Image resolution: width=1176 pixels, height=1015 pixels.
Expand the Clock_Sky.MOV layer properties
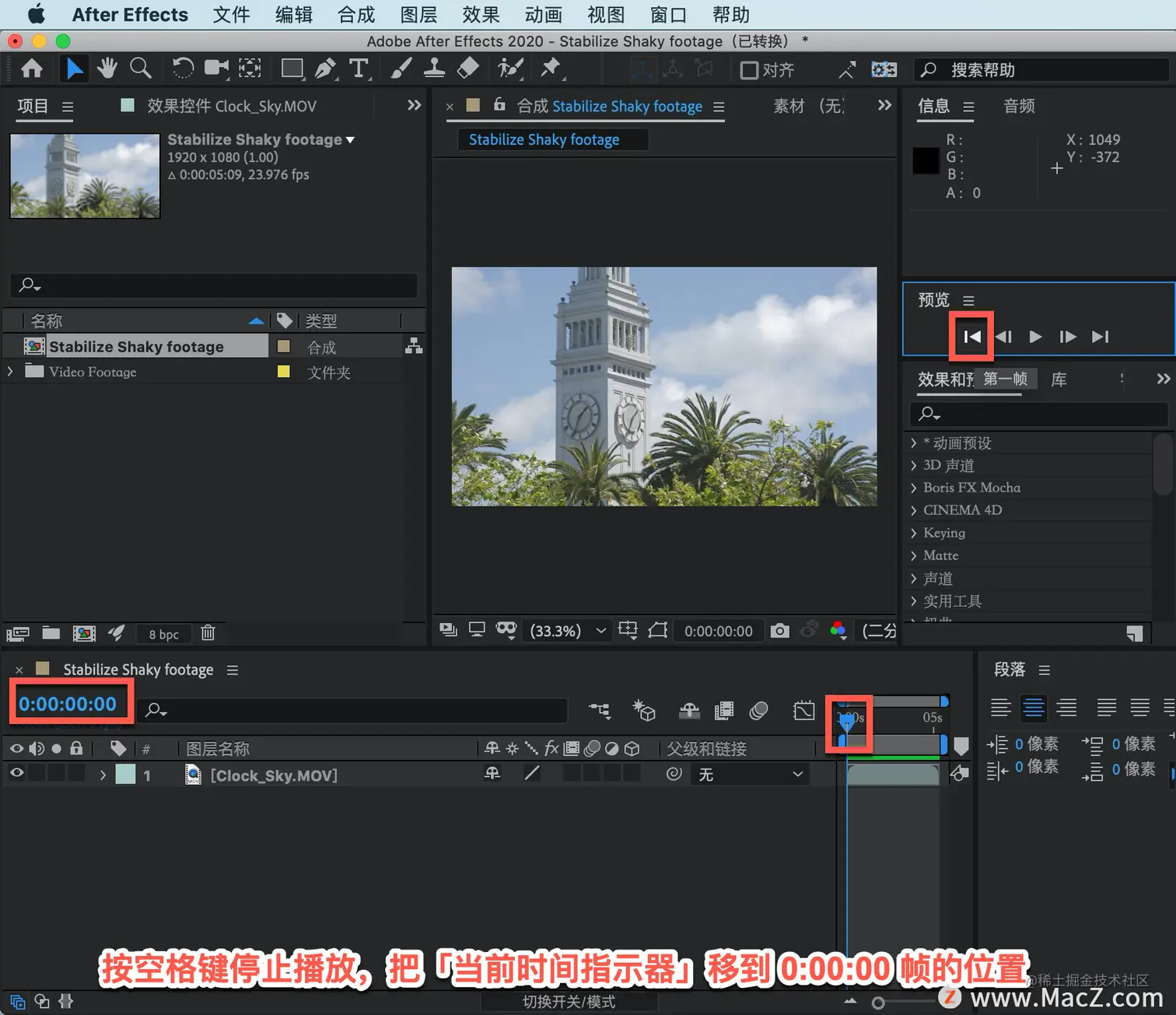pos(103,775)
